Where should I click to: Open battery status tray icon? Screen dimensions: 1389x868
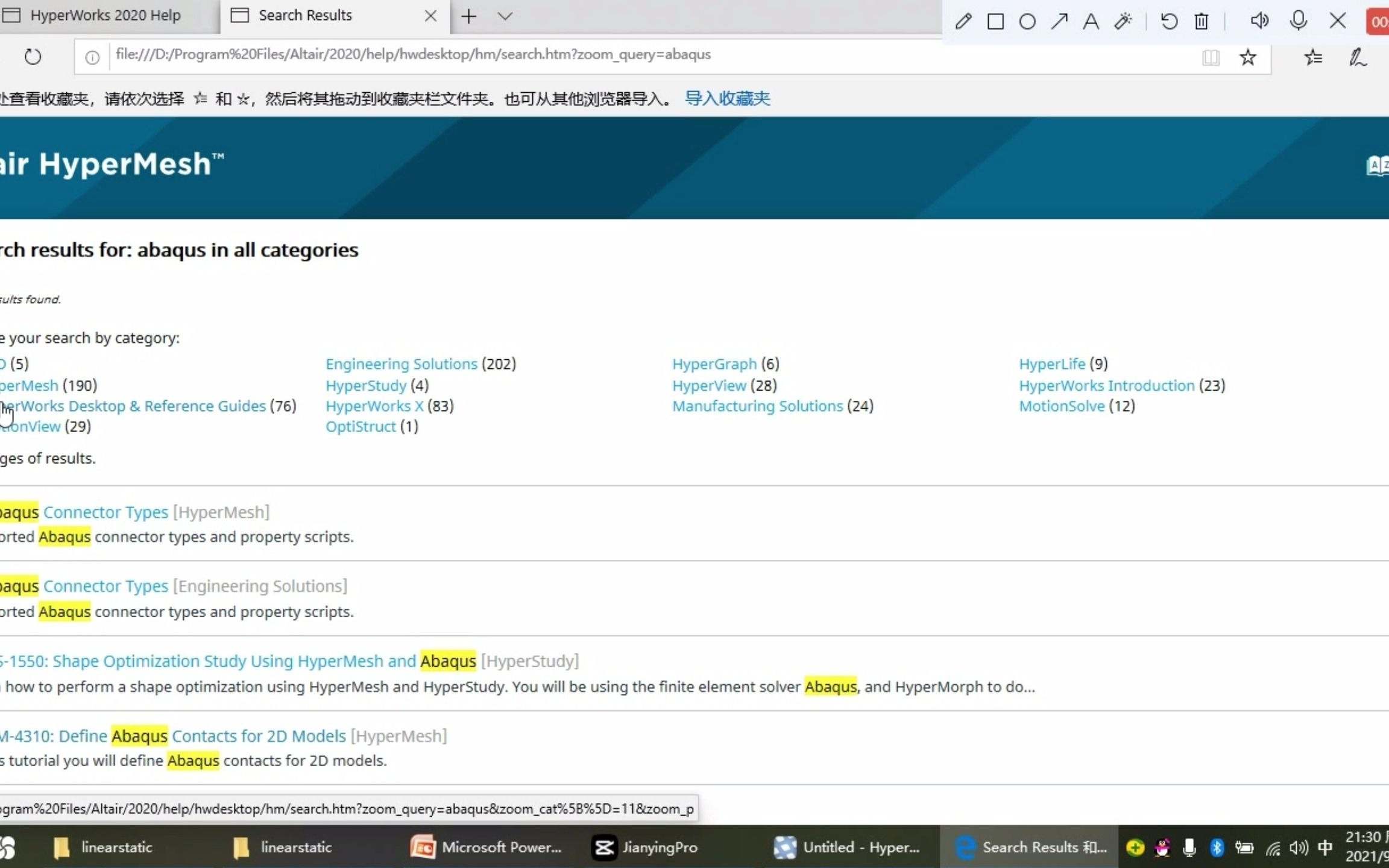[1244, 848]
